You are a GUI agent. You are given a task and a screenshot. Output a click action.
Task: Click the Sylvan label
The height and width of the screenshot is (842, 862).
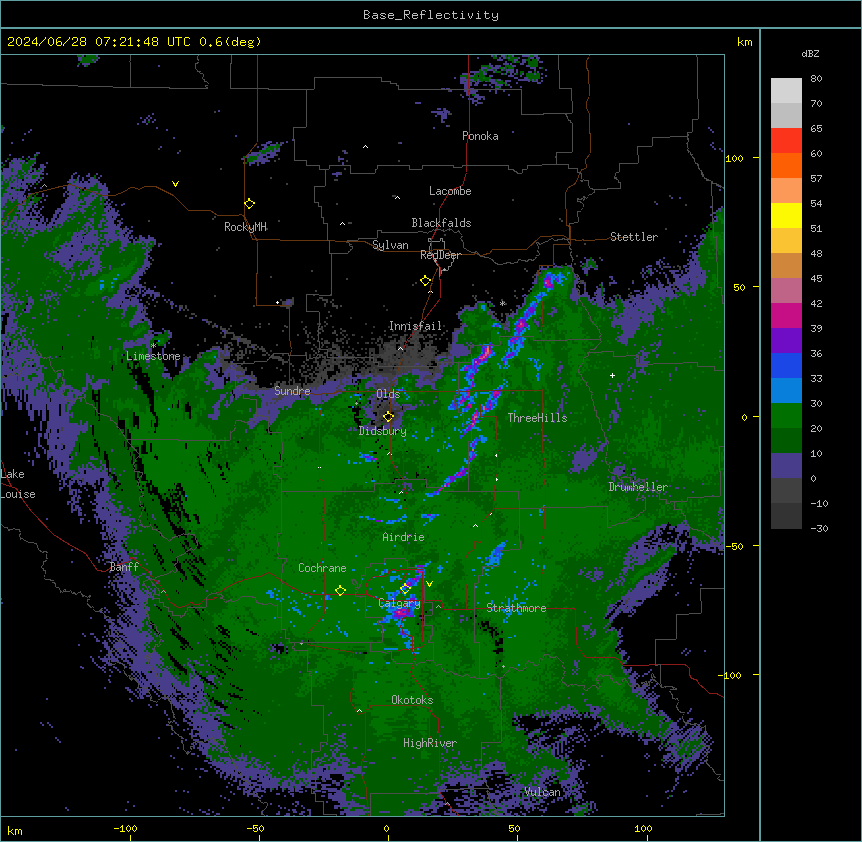pos(390,245)
